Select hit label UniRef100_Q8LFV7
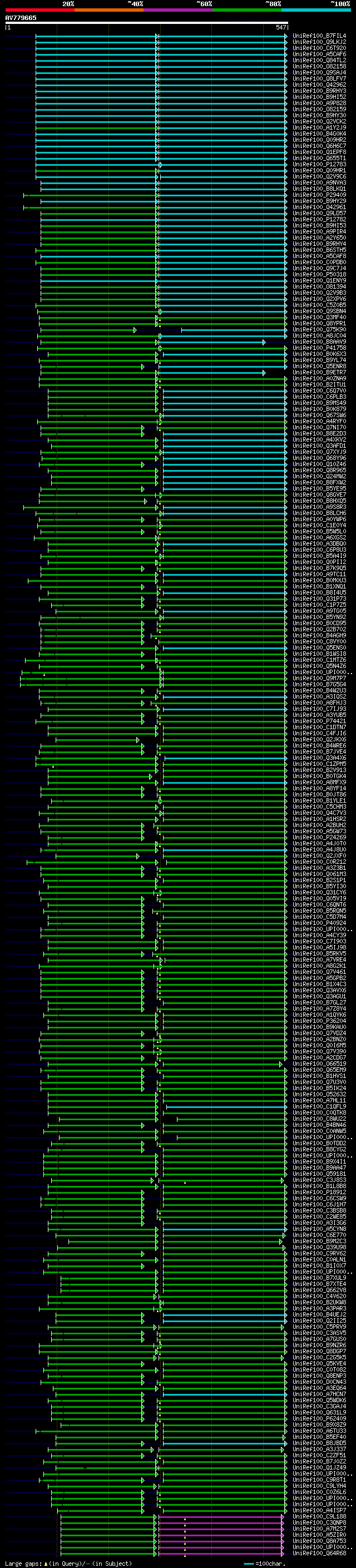The height and width of the screenshot is (1568, 356). pyautogui.click(x=319, y=78)
